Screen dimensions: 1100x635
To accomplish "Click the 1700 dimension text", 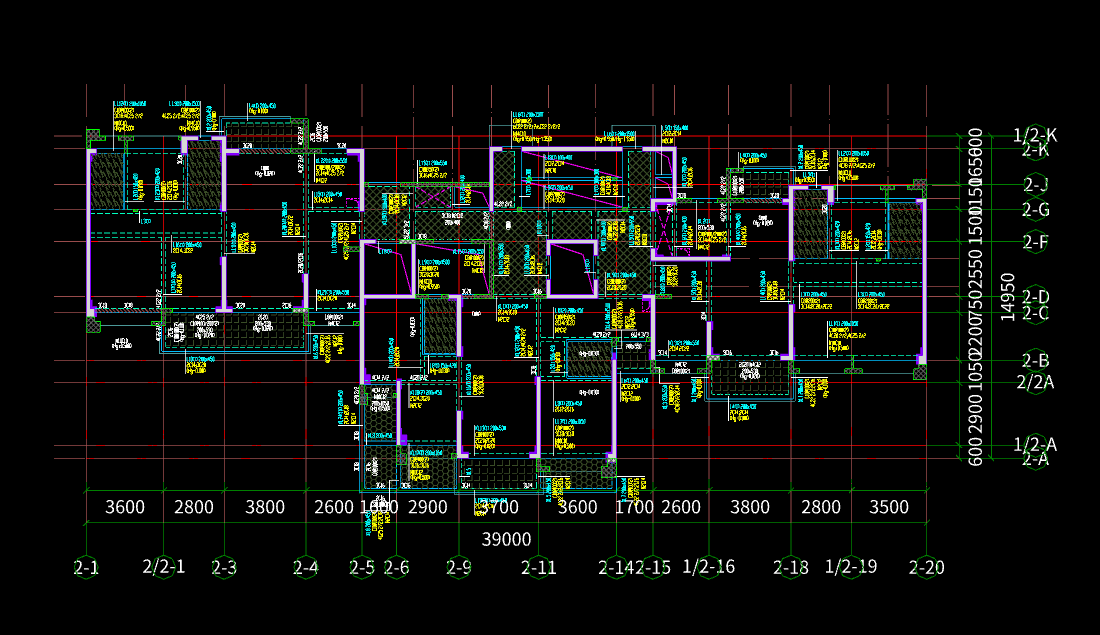I will [635, 507].
